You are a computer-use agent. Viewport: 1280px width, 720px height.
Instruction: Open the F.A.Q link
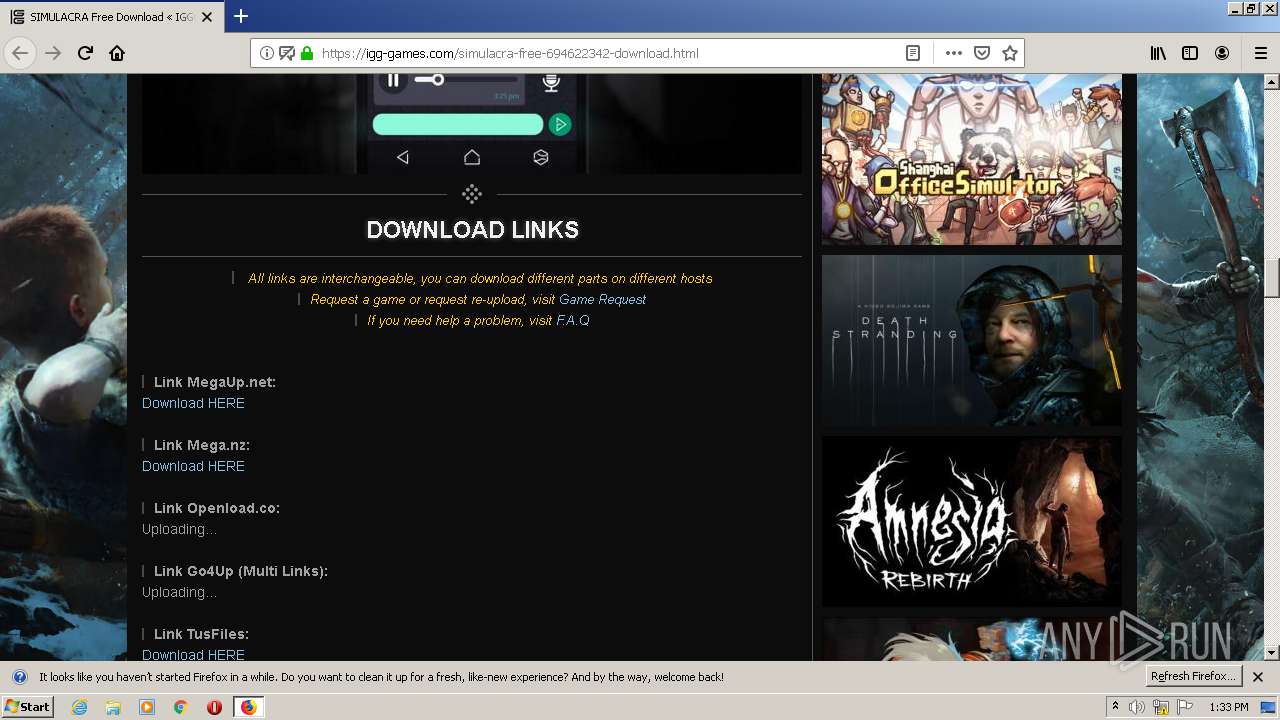(573, 320)
